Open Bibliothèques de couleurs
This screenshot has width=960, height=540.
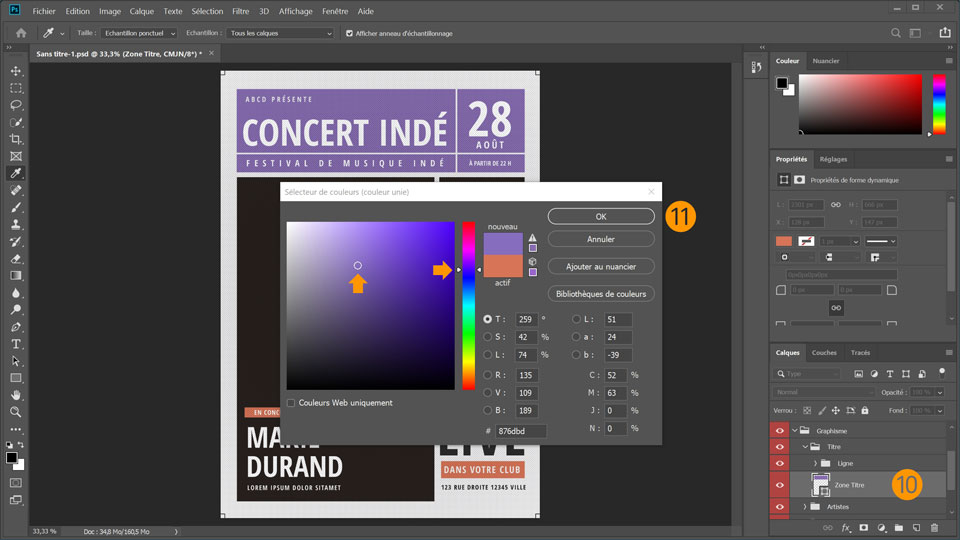601,294
